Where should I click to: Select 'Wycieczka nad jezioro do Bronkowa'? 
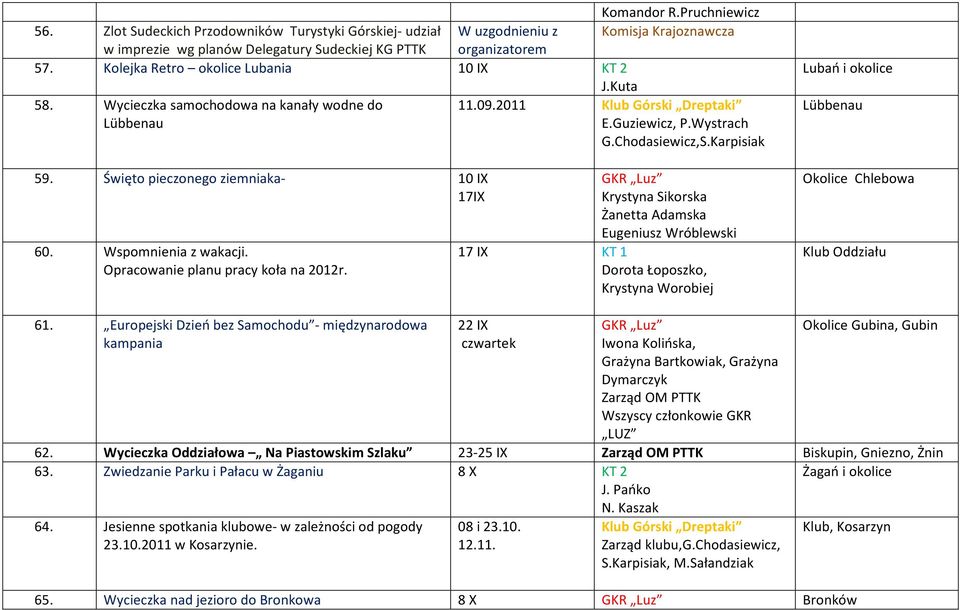coord(212,600)
